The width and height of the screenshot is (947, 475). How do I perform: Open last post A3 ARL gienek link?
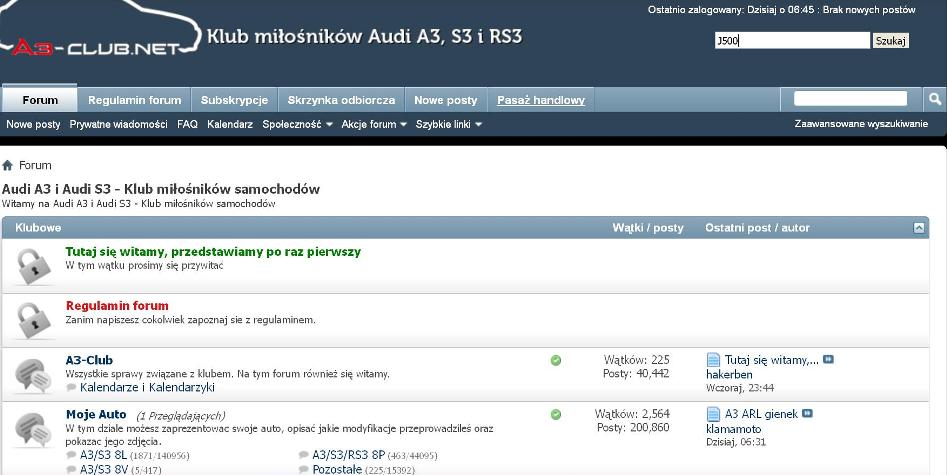(x=761, y=414)
